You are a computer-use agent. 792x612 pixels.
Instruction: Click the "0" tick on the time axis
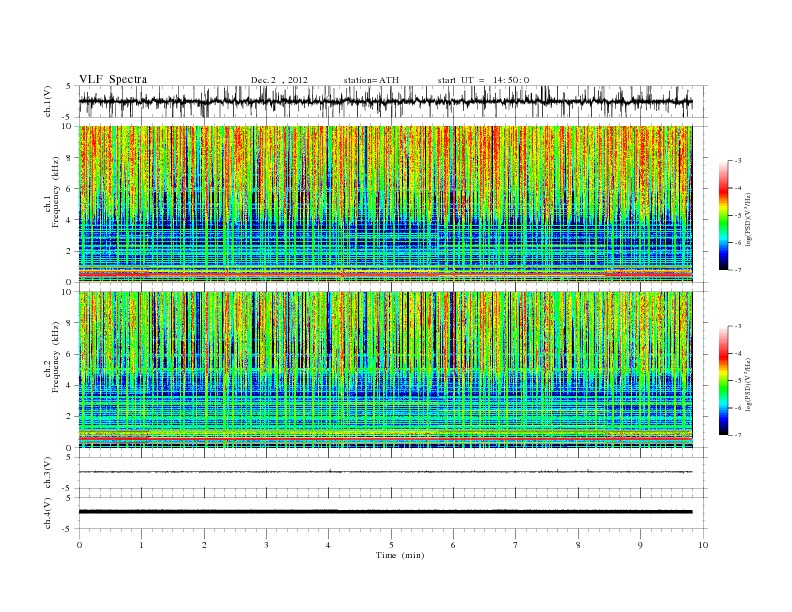(x=79, y=545)
